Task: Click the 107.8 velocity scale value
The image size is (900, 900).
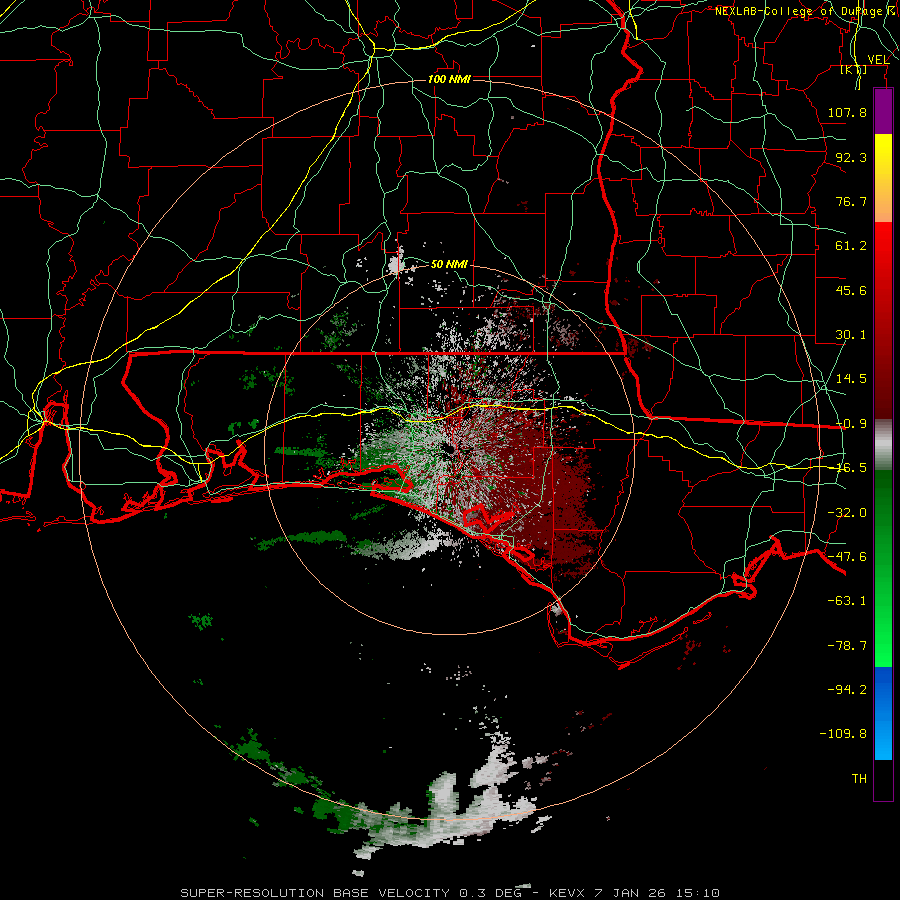Action: coord(847,112)
